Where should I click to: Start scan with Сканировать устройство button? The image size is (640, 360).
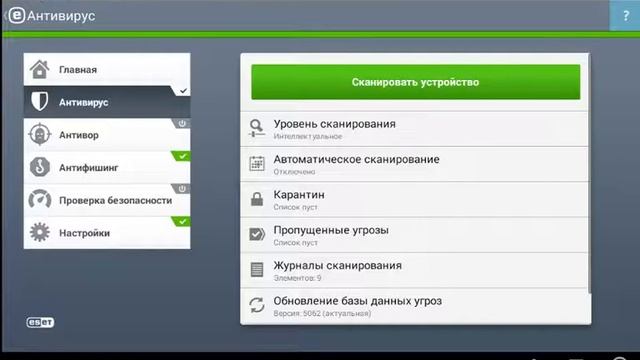[416, 82]
